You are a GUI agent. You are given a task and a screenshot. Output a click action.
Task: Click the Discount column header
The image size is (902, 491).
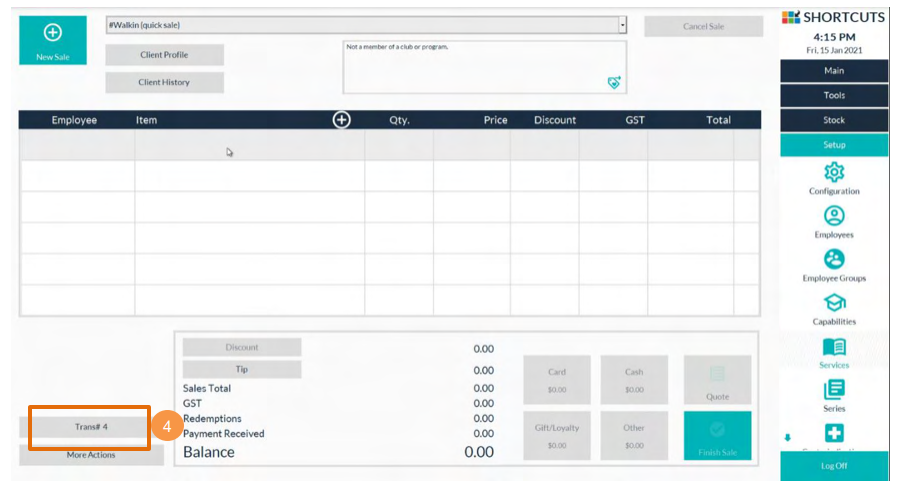click(555, 120)
